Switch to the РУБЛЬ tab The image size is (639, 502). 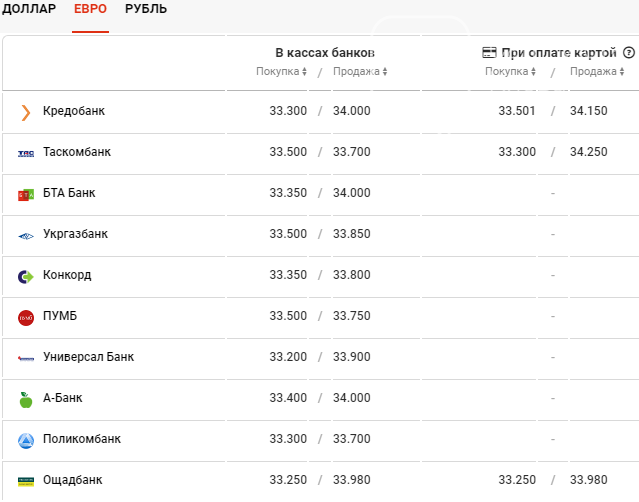tap(146, 9)
